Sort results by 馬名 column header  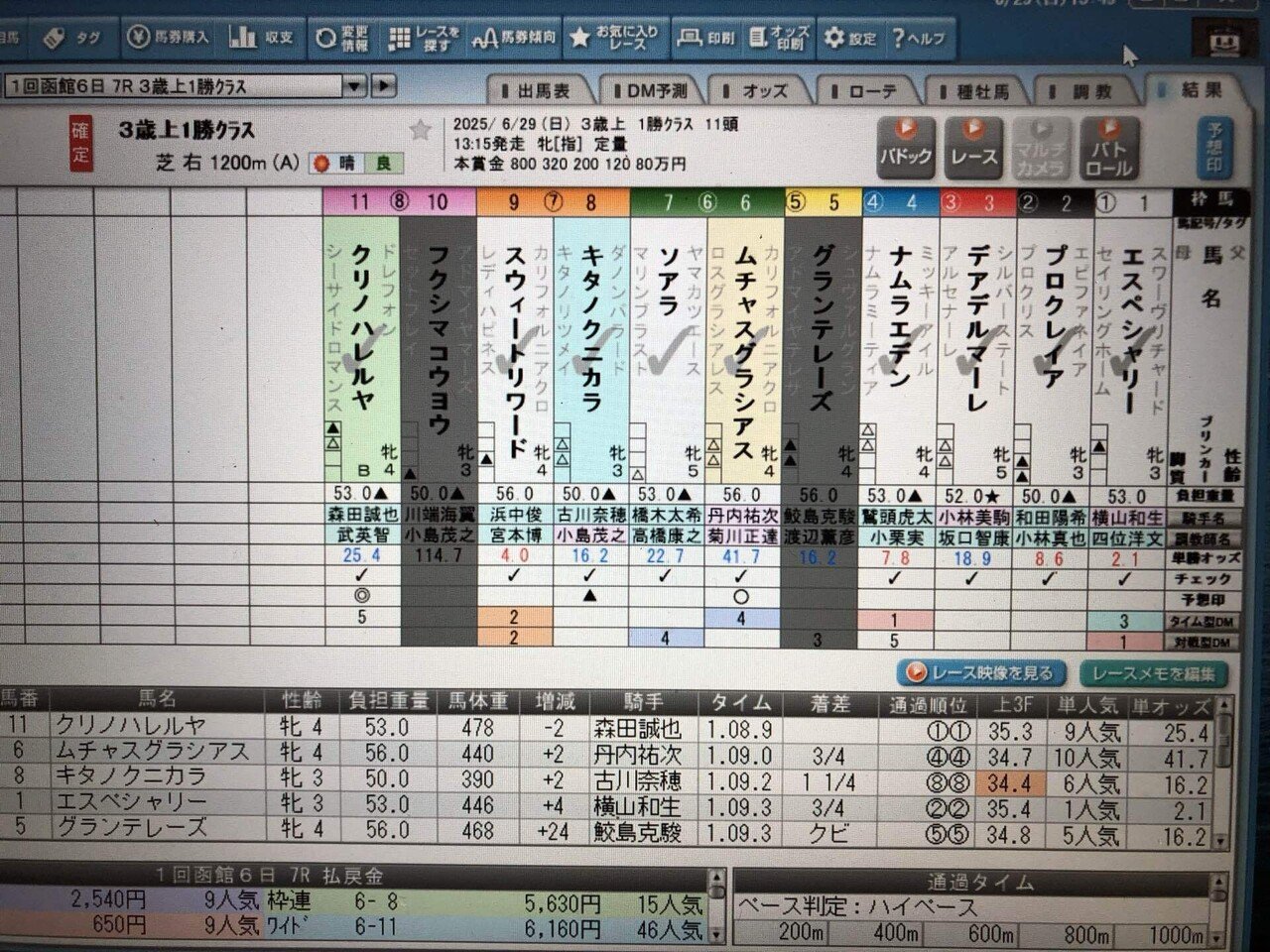[156, 700]
